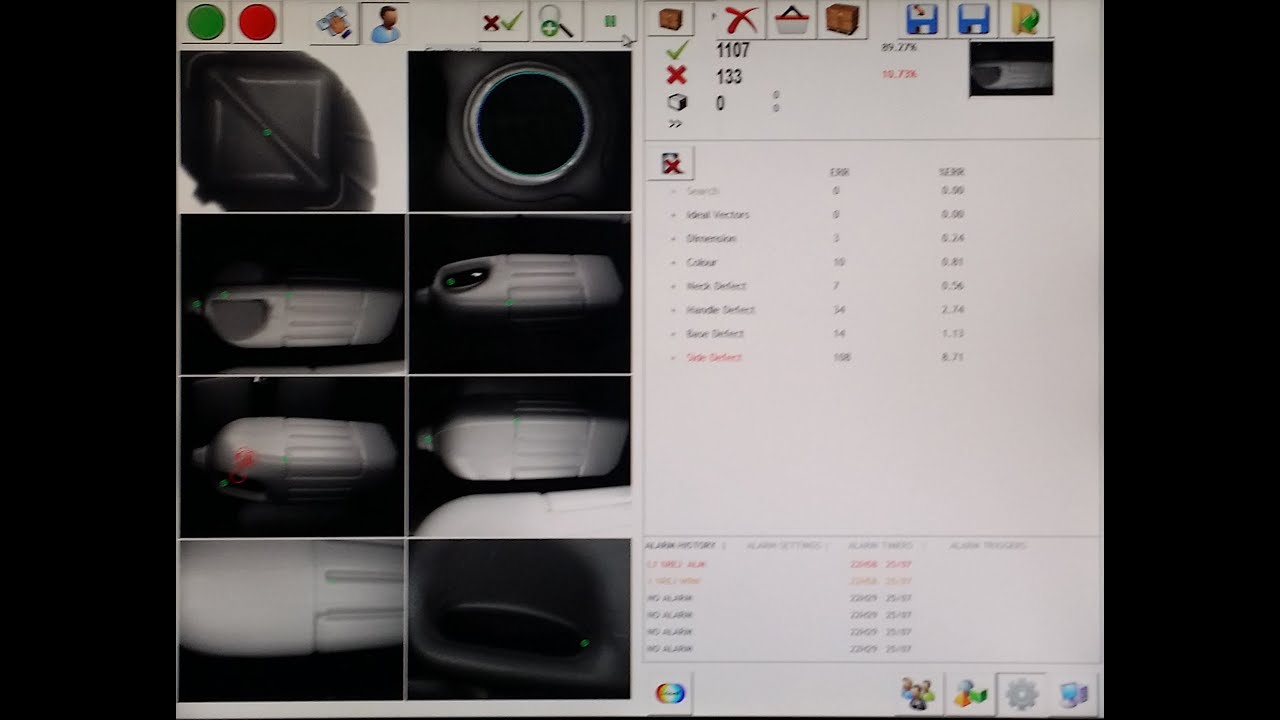The image size is (1280, 720).
Task: Open the hand-with-card tool icon
Action: coord(334,23)
